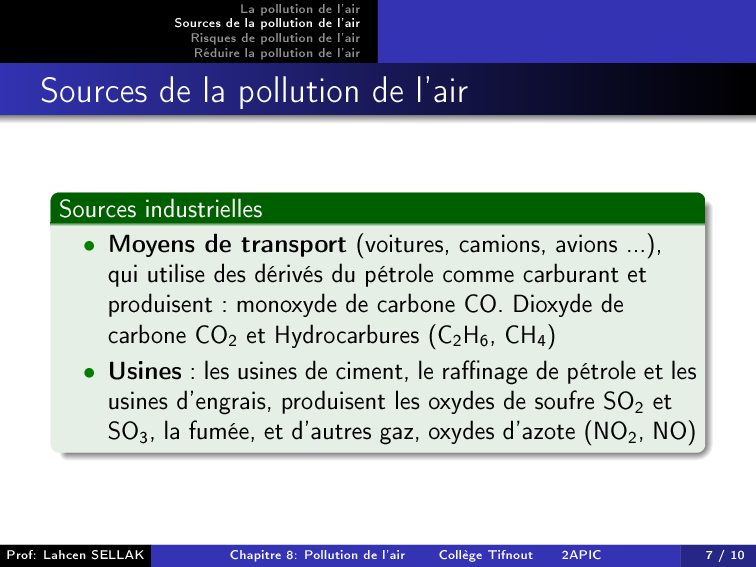This screenshot has height=567, width=756.
Task: Click 'Chapitre 8: Pollution de l'air' footer title
Action: pyautogui.click(x=317, y=554)
